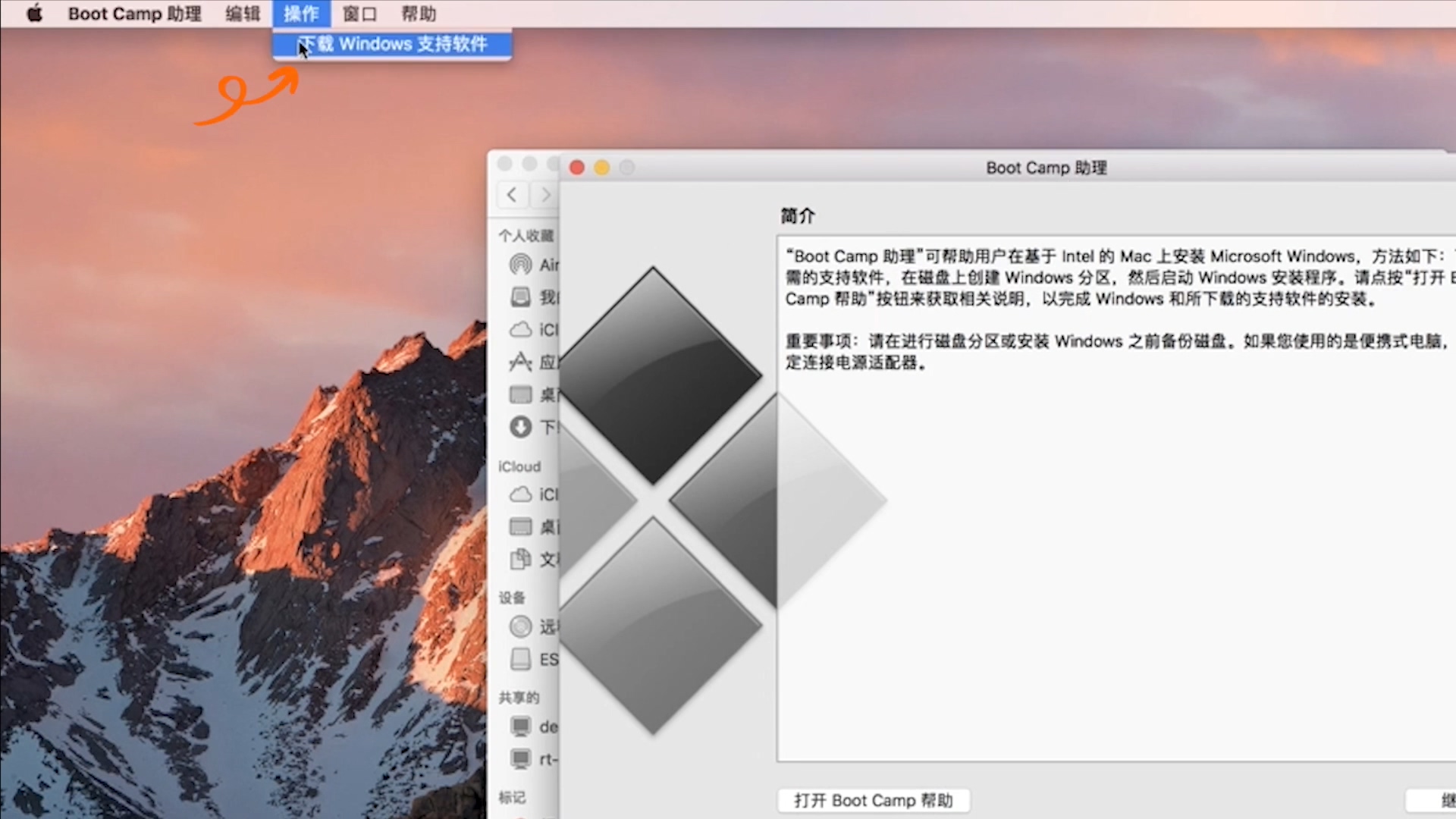Click the Boot Camp 助理 window title
The width and height of the screenshot is (1456, 819).
(1046, 168)
